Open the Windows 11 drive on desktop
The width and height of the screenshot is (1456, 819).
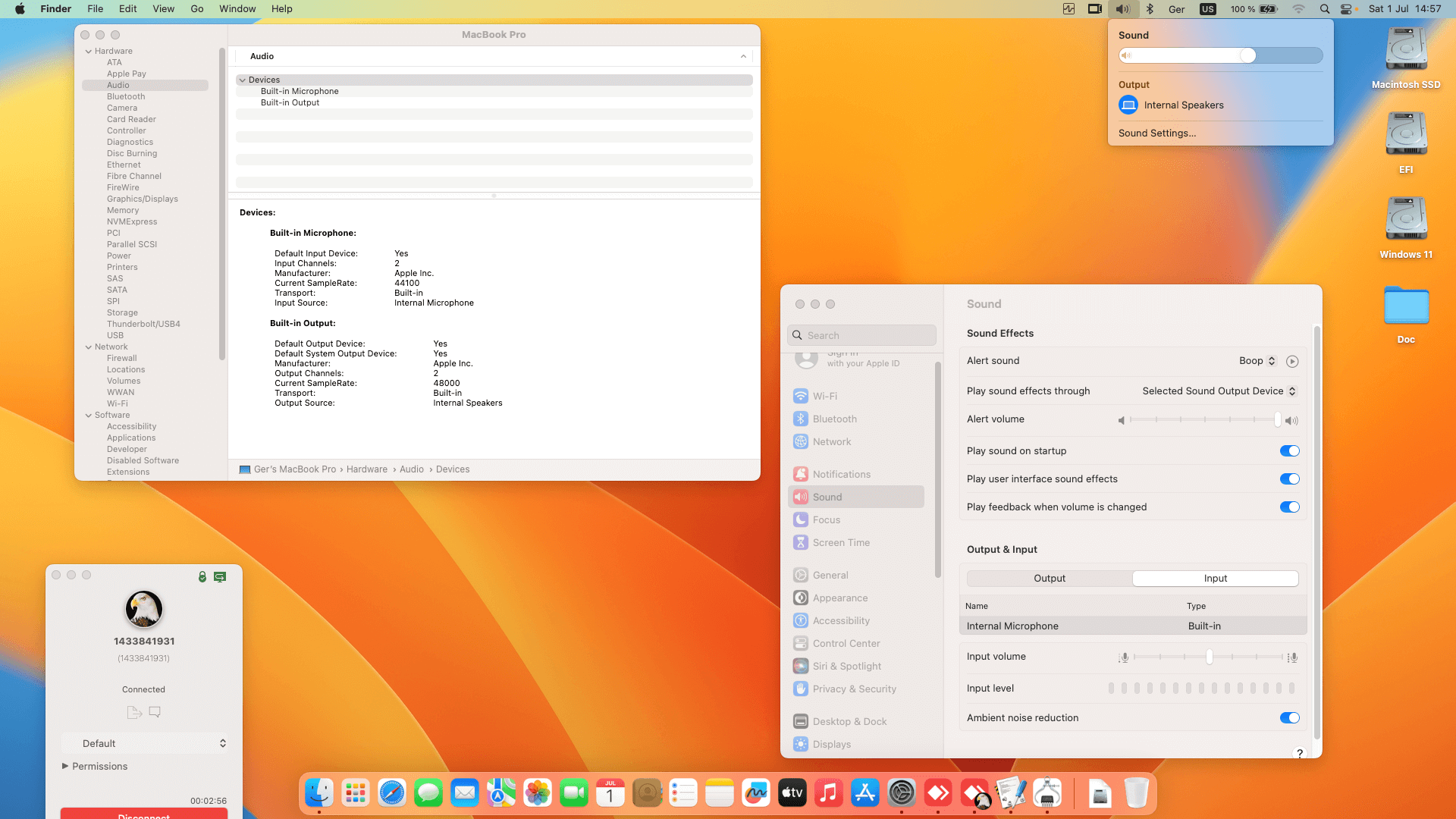point(1406,228)
